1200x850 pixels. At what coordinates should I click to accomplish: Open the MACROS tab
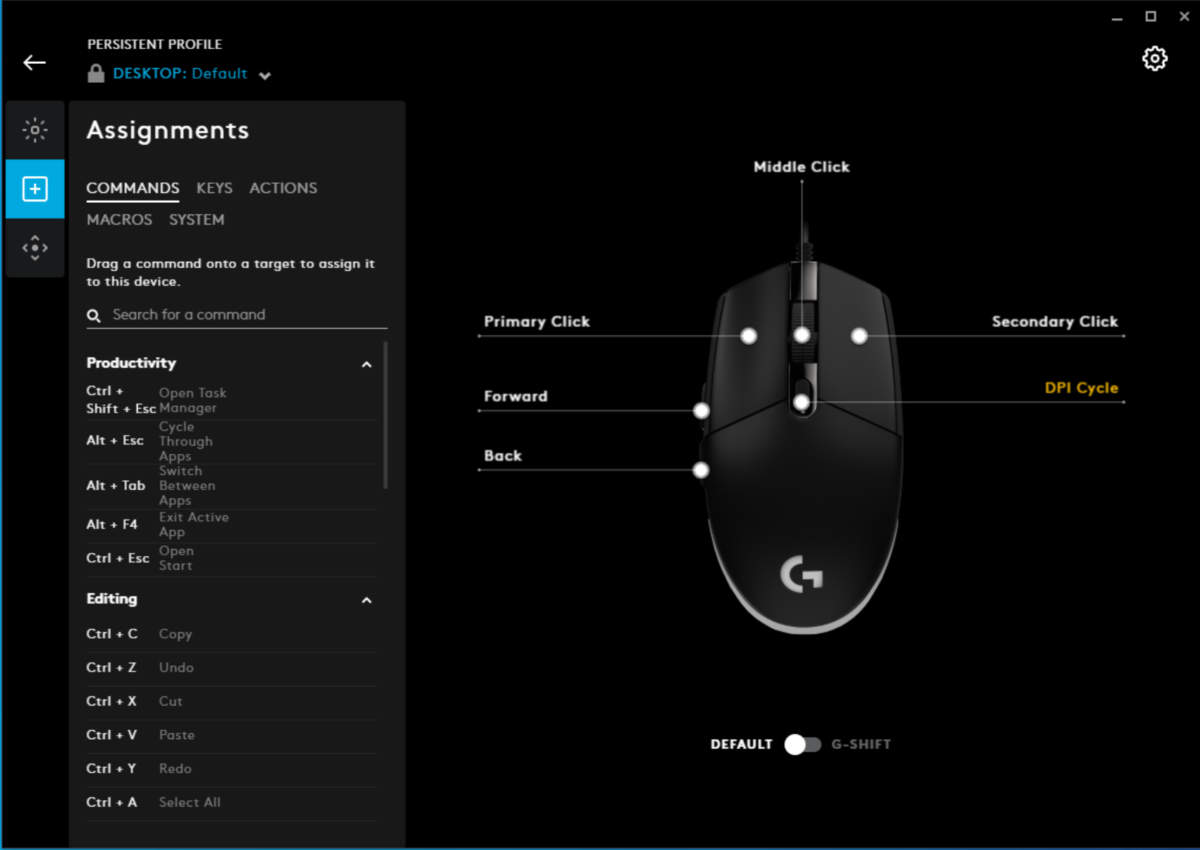click(x=119, y=219)
